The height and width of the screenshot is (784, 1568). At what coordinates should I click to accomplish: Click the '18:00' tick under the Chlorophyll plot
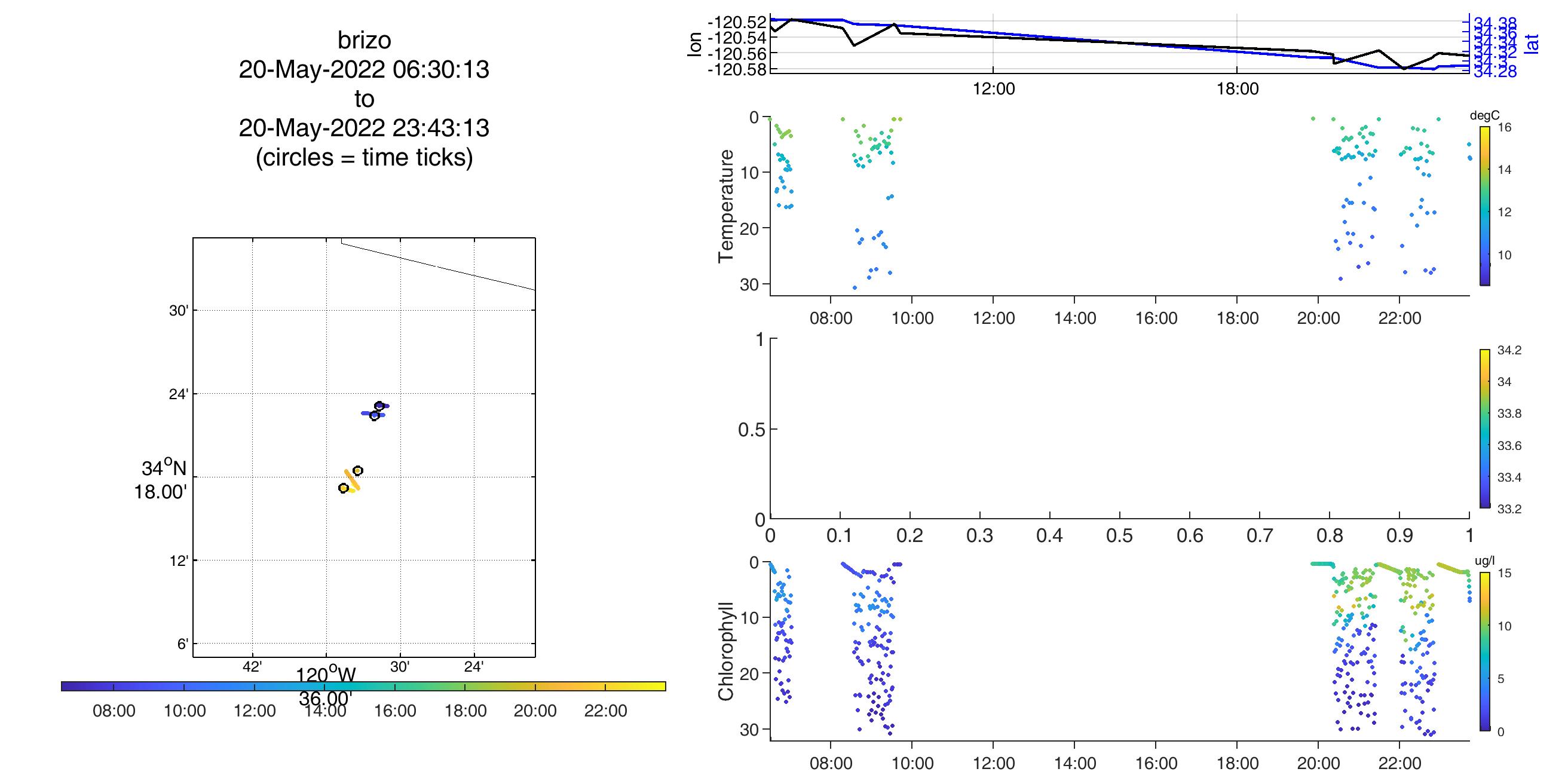pos(1238,763)
